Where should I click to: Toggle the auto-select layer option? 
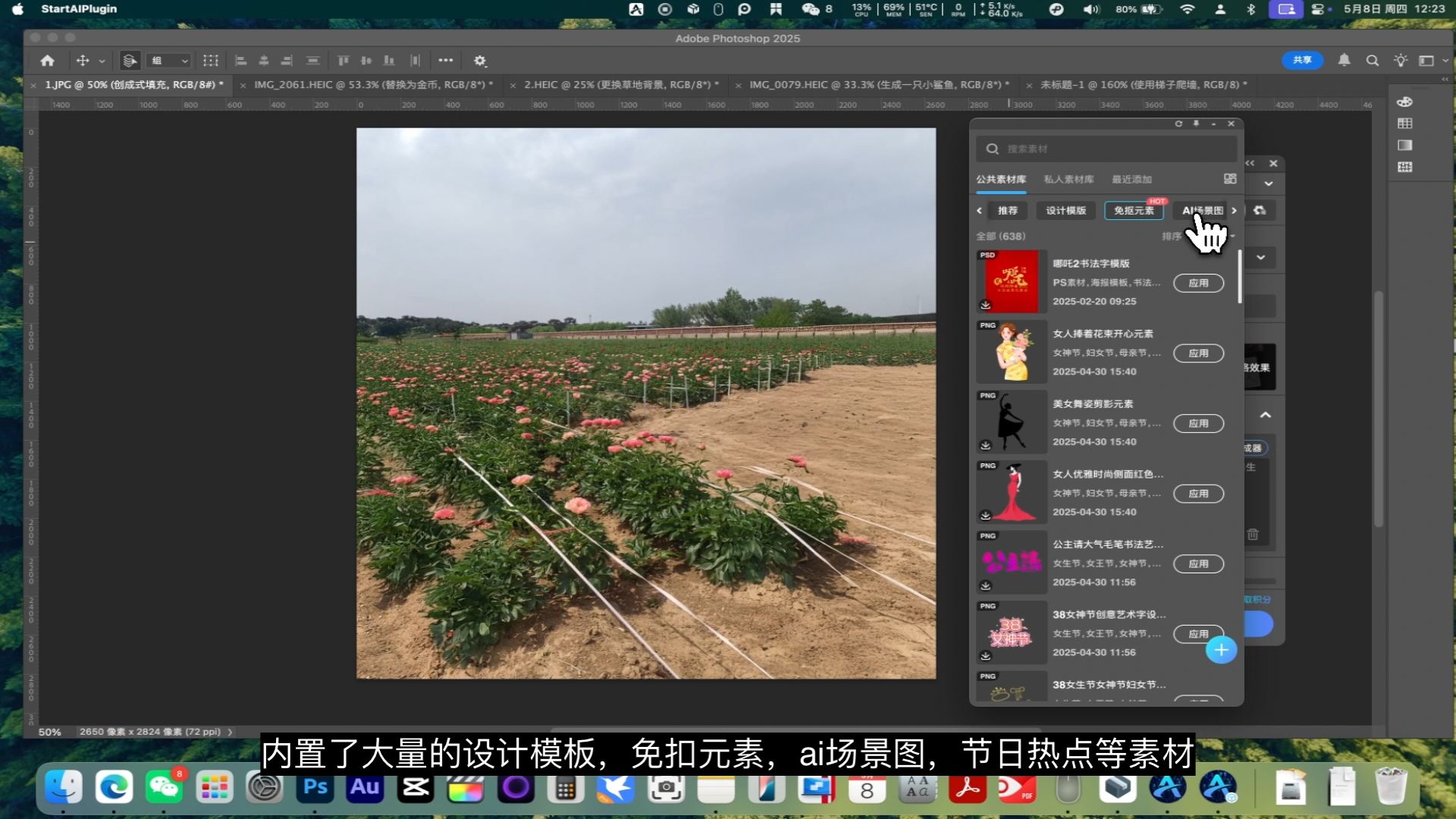130,61
